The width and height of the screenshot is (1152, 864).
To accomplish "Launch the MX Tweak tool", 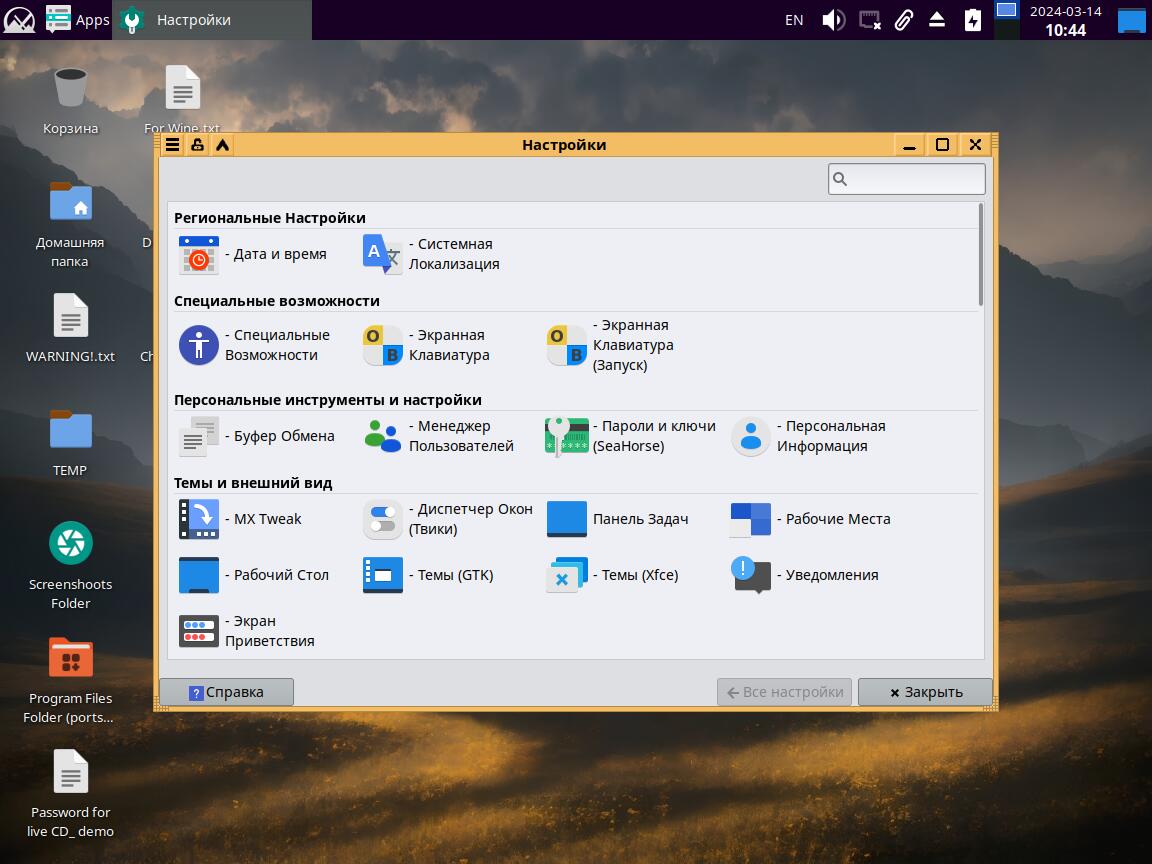I will pos(198,520).
